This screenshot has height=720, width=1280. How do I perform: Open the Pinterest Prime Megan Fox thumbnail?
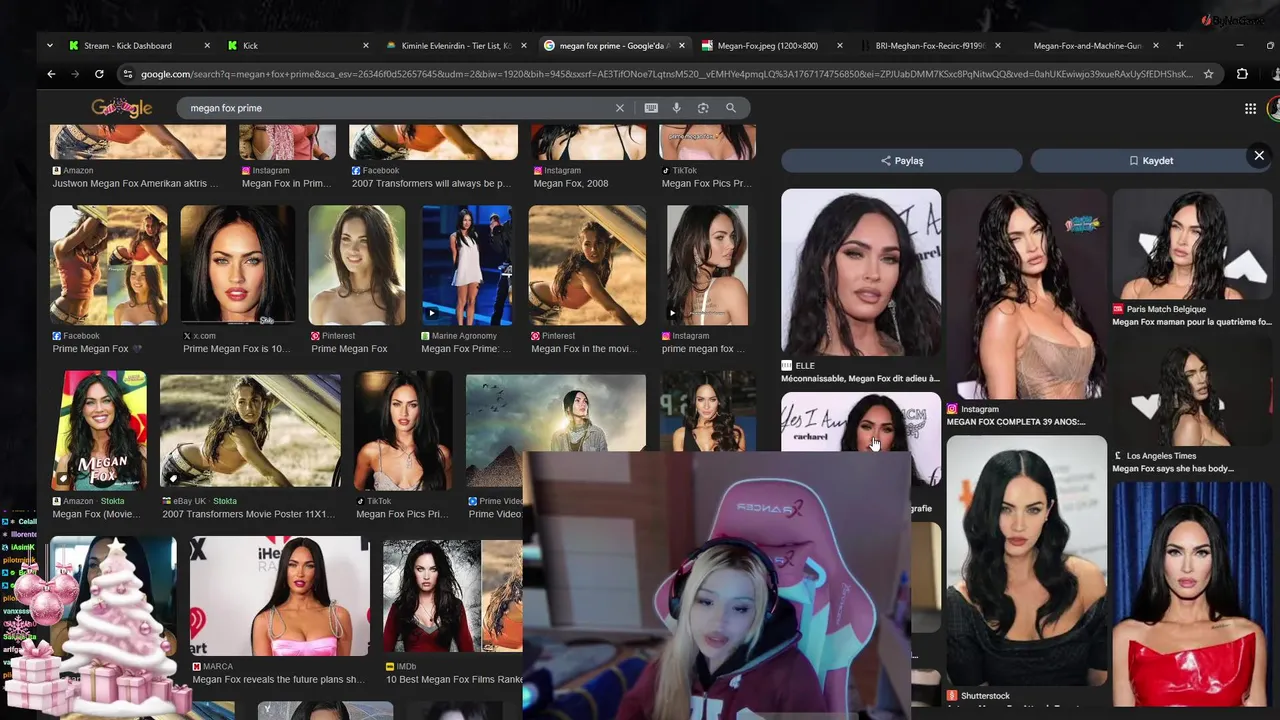357,265
